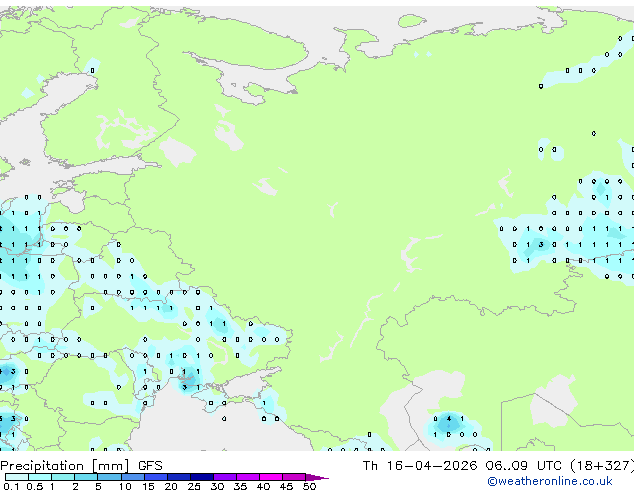Click the legend scale label 35
The width and height of the screenshot is (634, 490).
pos(240,486)
